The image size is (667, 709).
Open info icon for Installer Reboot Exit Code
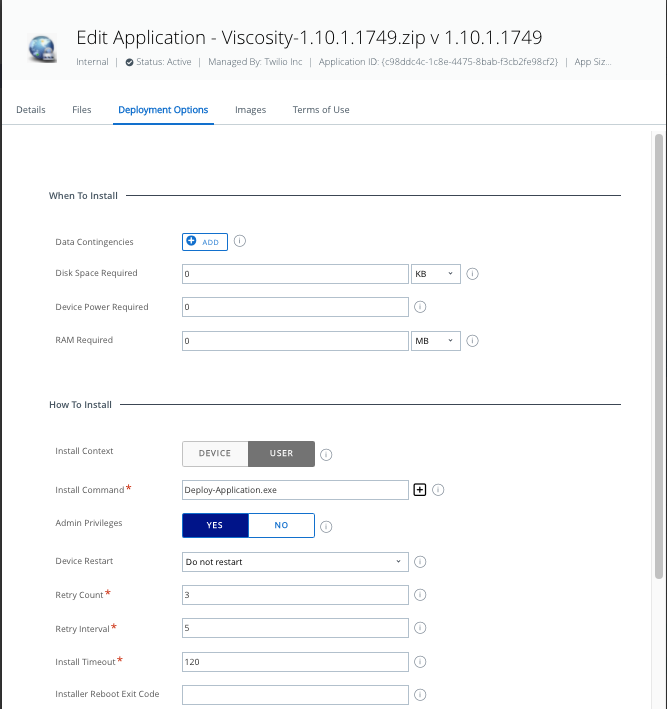tap(420, 695)
